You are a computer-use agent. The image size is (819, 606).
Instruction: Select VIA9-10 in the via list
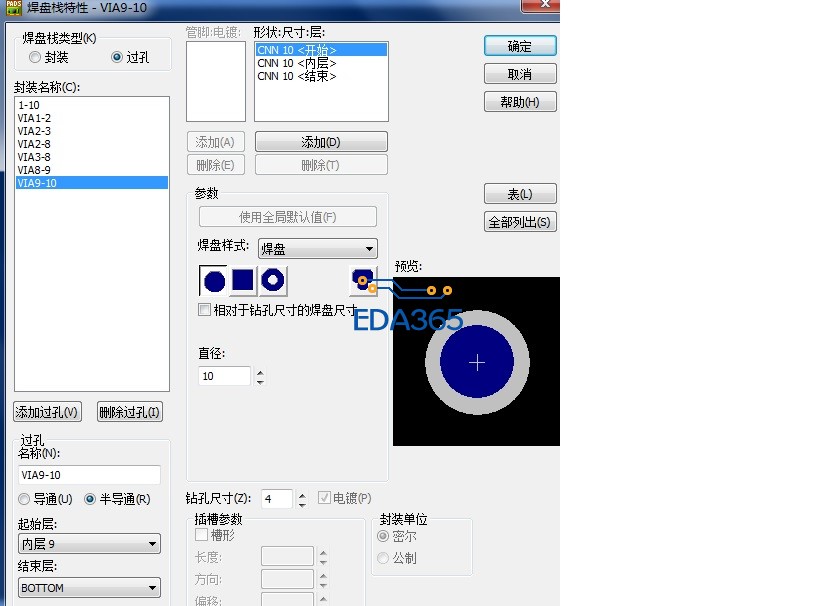click(91, 183)
